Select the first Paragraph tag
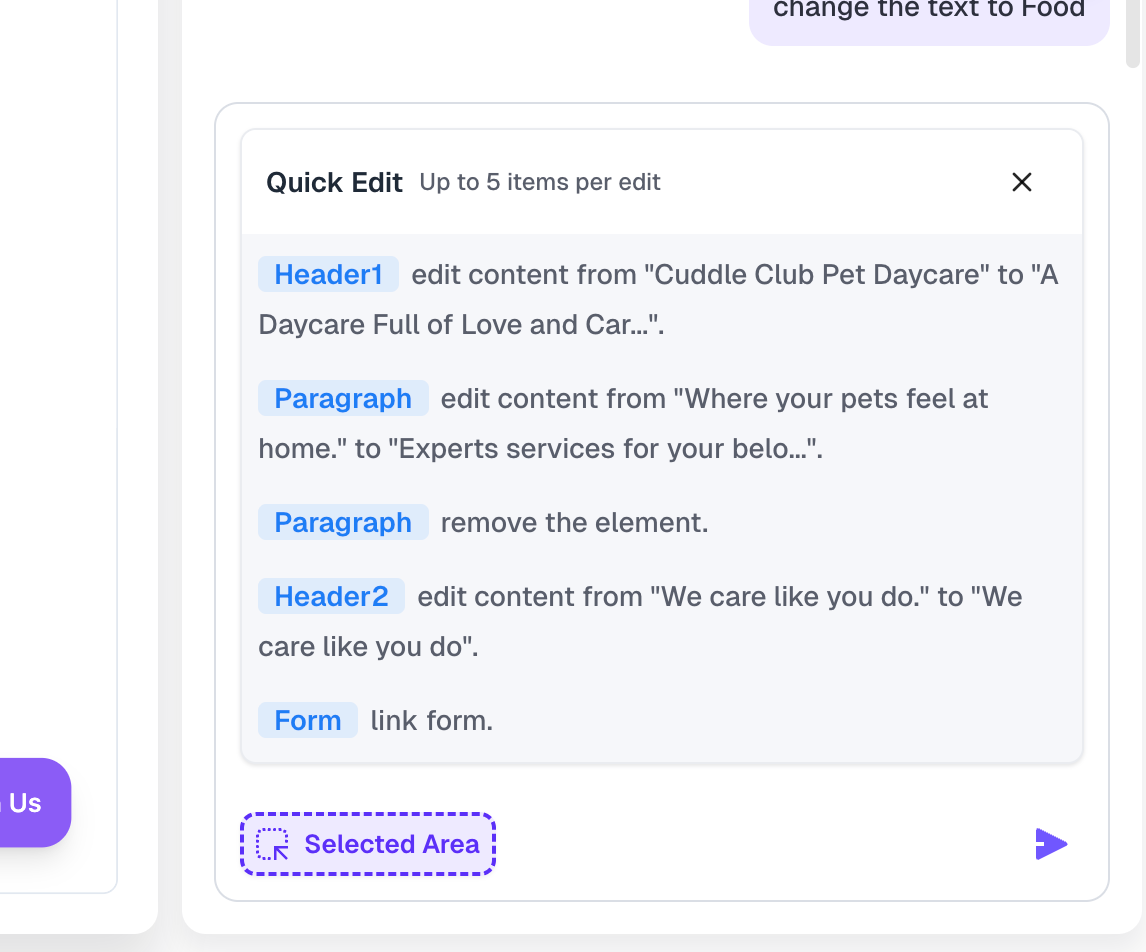The height and width of the screenshot is (952, 1146). coord(343,399)
